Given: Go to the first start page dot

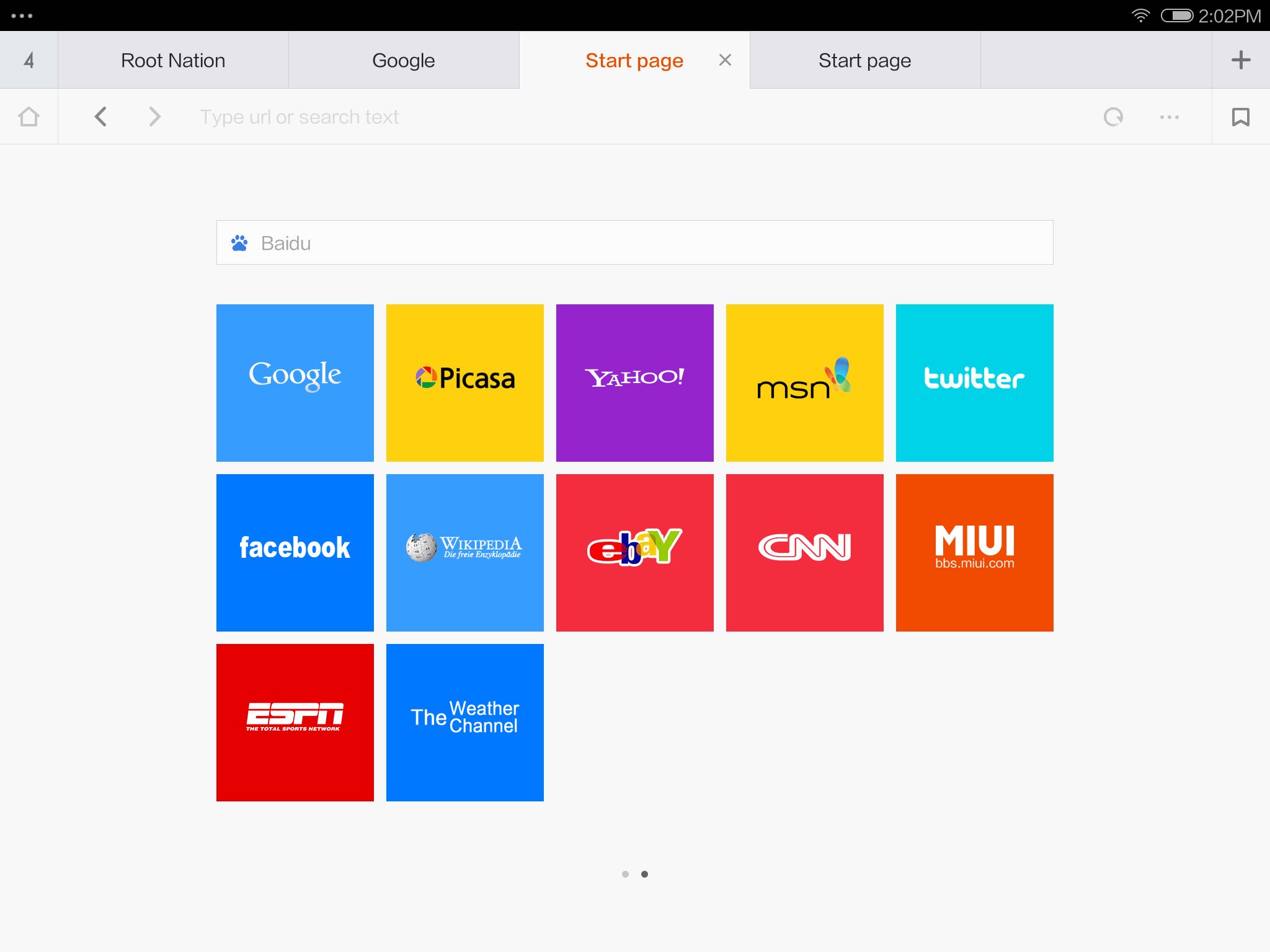Looking at the screenshot, I should 625,874.
